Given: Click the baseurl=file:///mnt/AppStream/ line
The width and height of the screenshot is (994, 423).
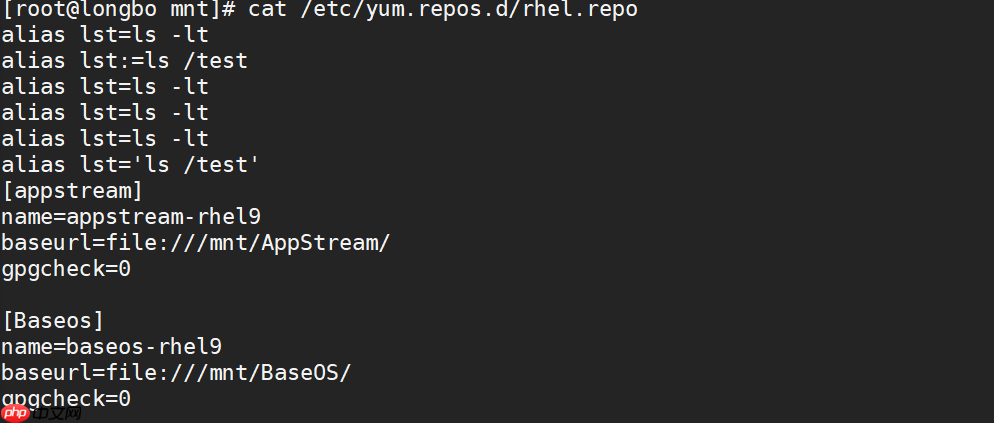Looking at the screenshot, I should 196,243.
